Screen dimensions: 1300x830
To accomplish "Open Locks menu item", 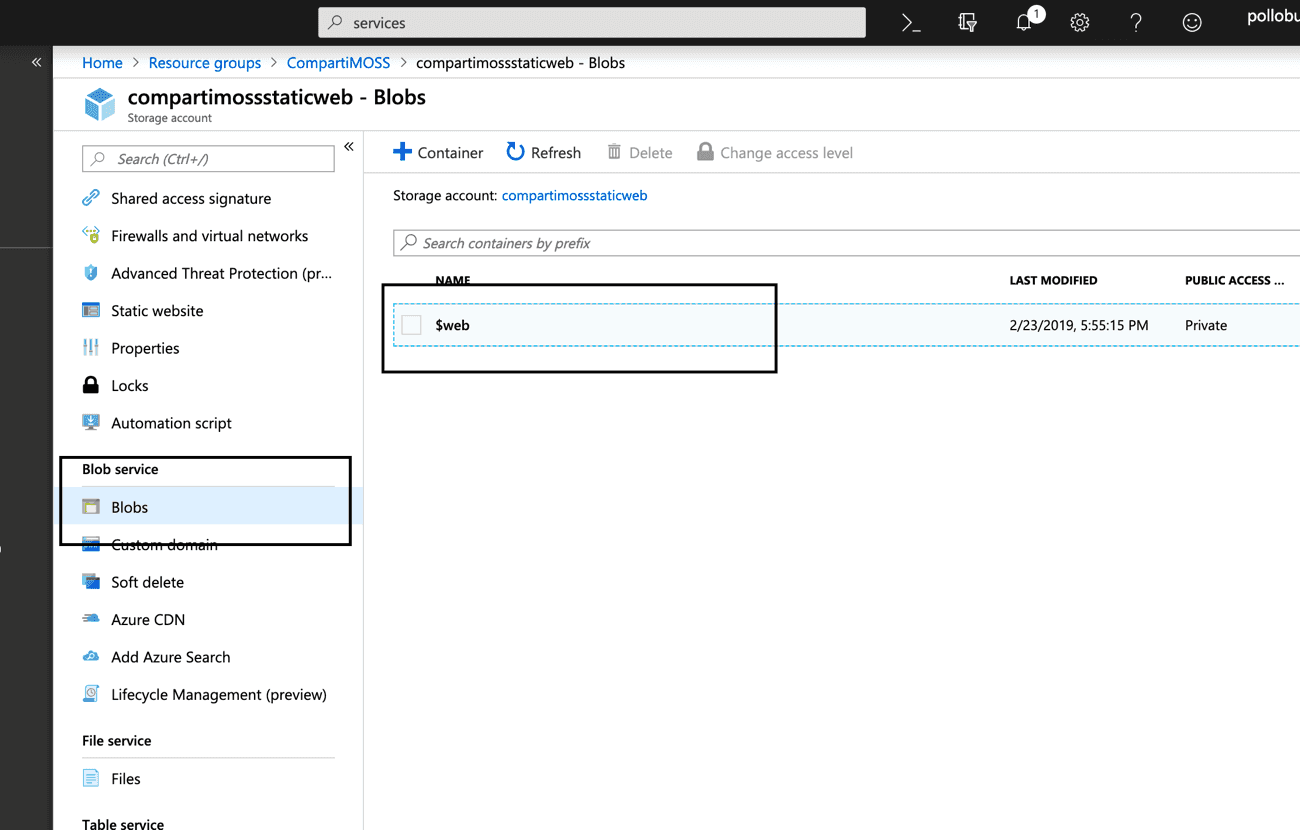I will [129, 385].
